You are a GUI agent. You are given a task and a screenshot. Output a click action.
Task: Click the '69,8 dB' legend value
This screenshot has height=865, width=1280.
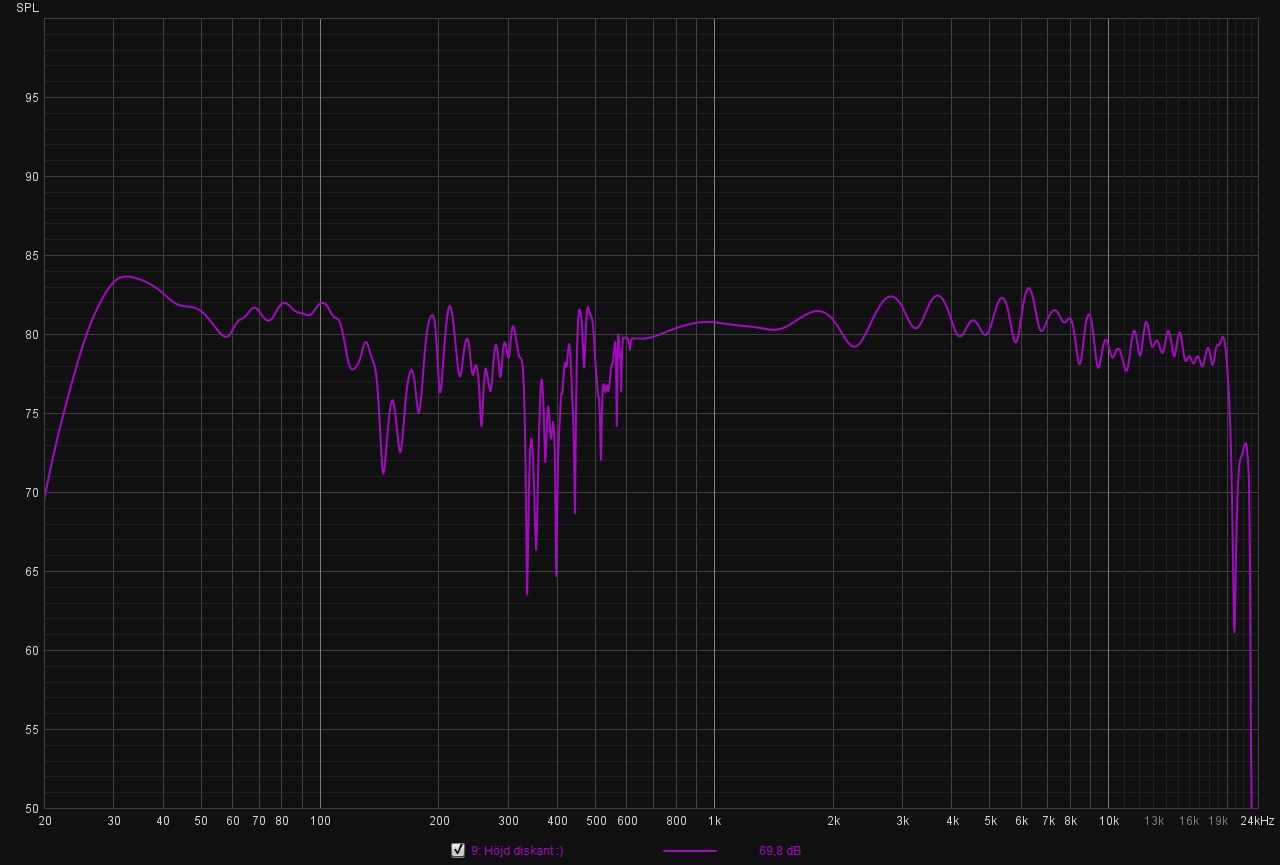tap(780, 851)
